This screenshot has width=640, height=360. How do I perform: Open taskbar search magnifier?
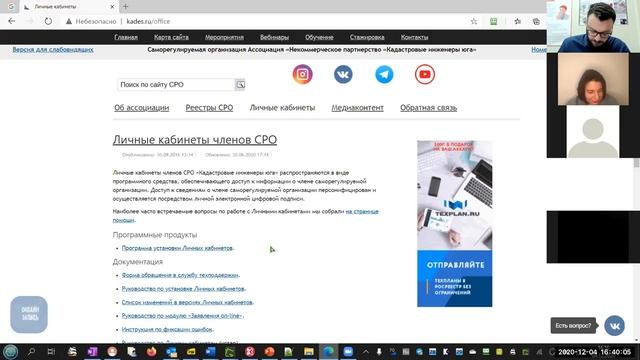click(31, 351)
